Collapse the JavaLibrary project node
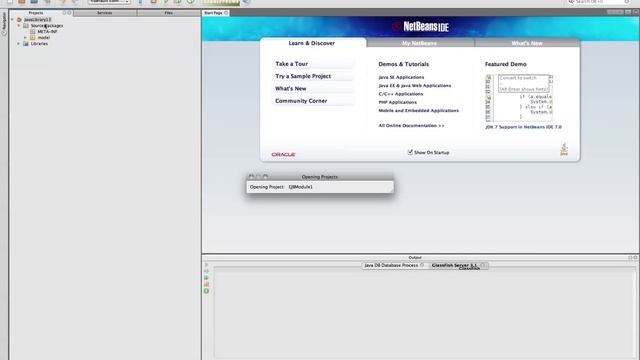Screen dimensions: 640x360 [13, 20]
